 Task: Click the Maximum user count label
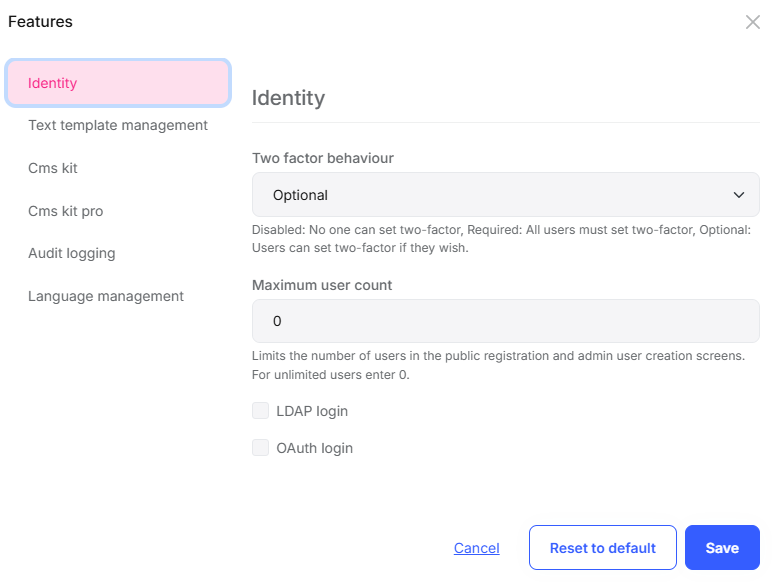(x=322, y=285)
